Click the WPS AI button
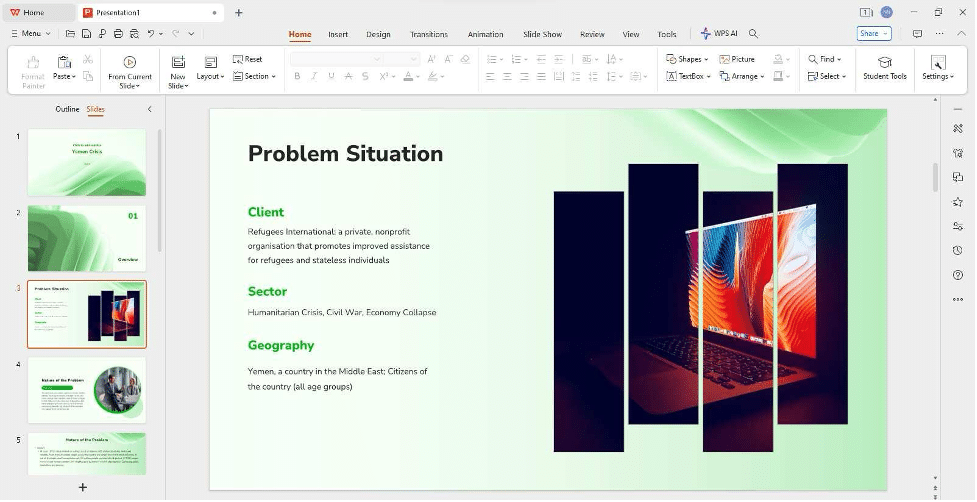This screenshot has height=502, width=977. click(719, 34)
